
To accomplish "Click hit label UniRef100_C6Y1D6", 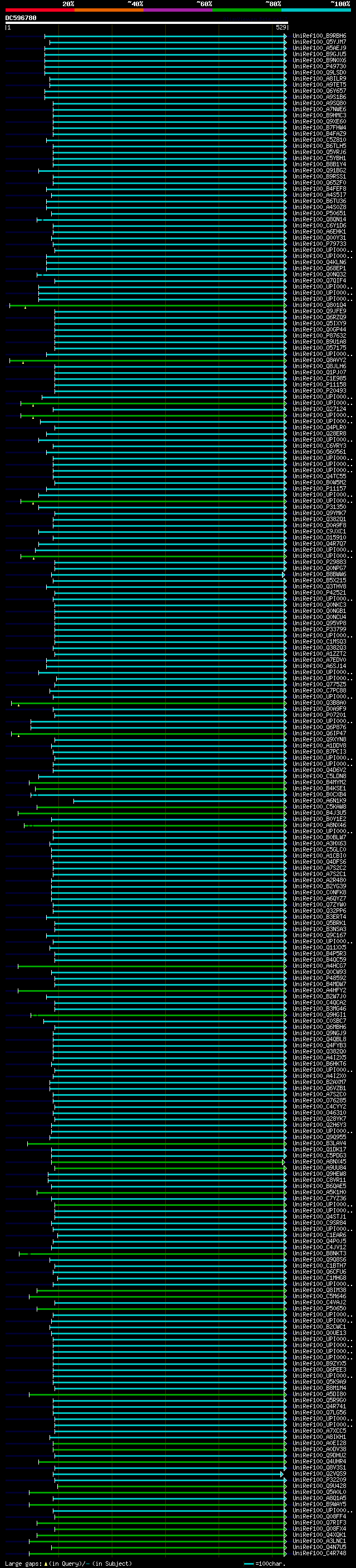I will 319,226.
